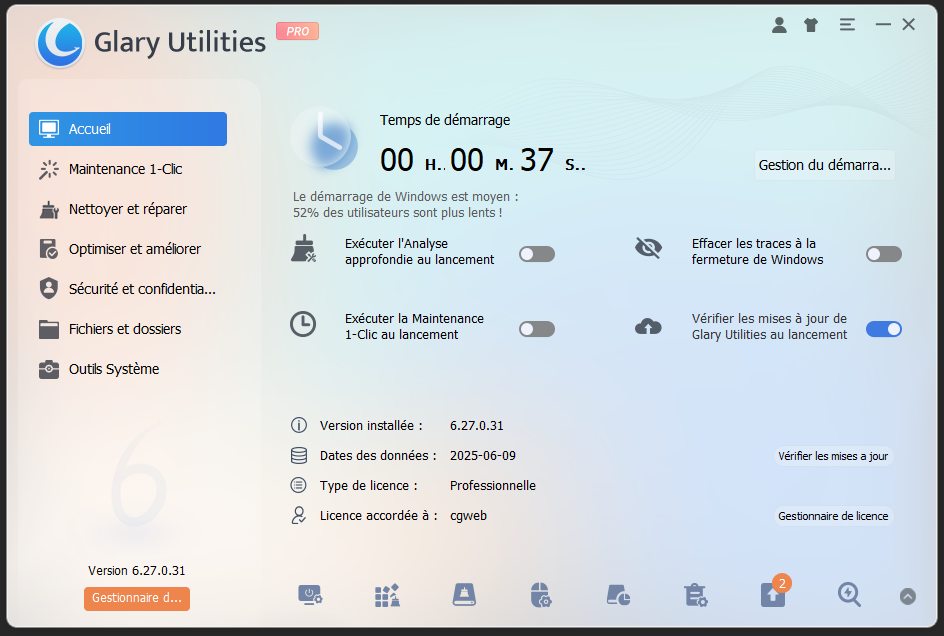Screen dimensions: 944x636
Task: Click the Glary Utilities logo
Action: [60, 42]
